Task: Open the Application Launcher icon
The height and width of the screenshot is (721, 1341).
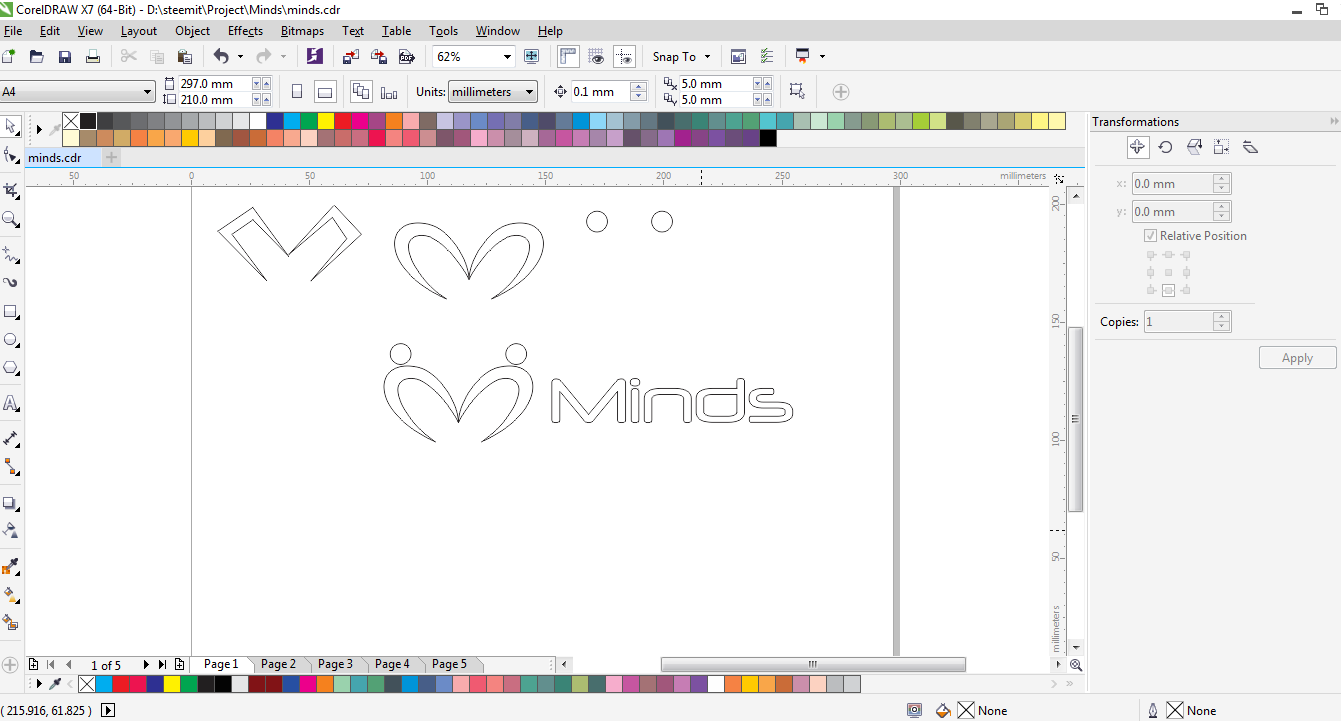Action: point(802,57)
